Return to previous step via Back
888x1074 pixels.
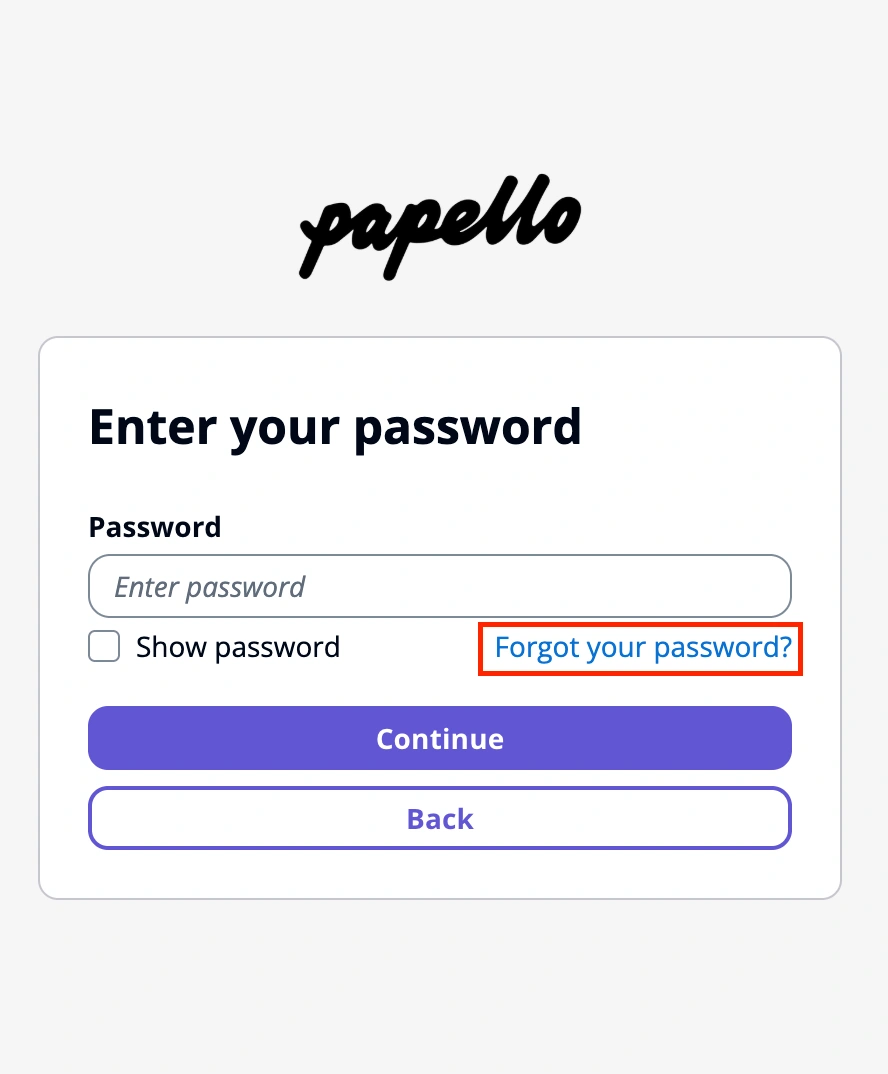[440, 818]
